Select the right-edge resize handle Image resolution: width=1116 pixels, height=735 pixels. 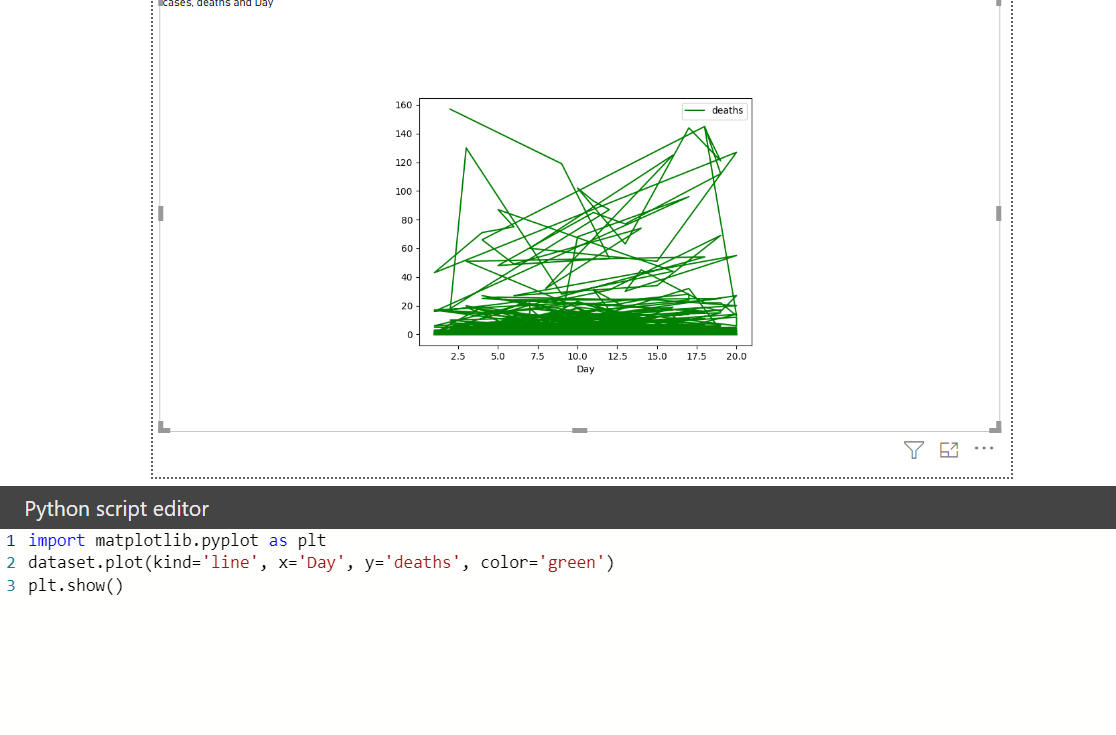pyautogui.click(x=999, y=213)
